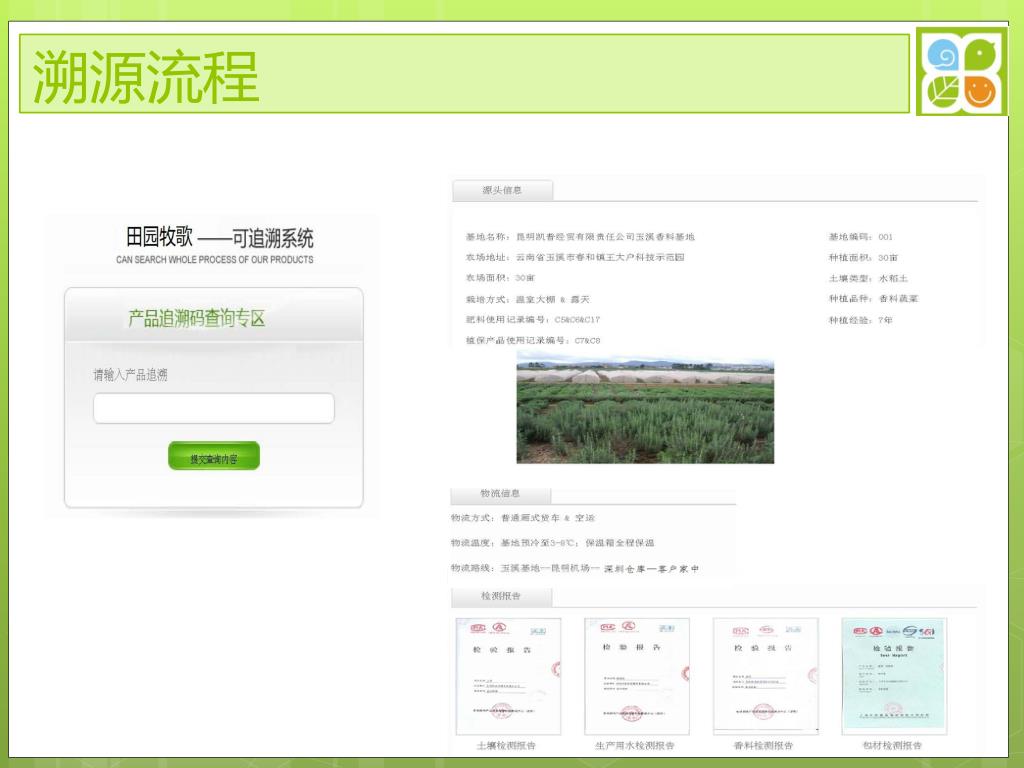Click the 物流方式 row text
This screenshot has width=1024, height=768.
pos(522,518)
